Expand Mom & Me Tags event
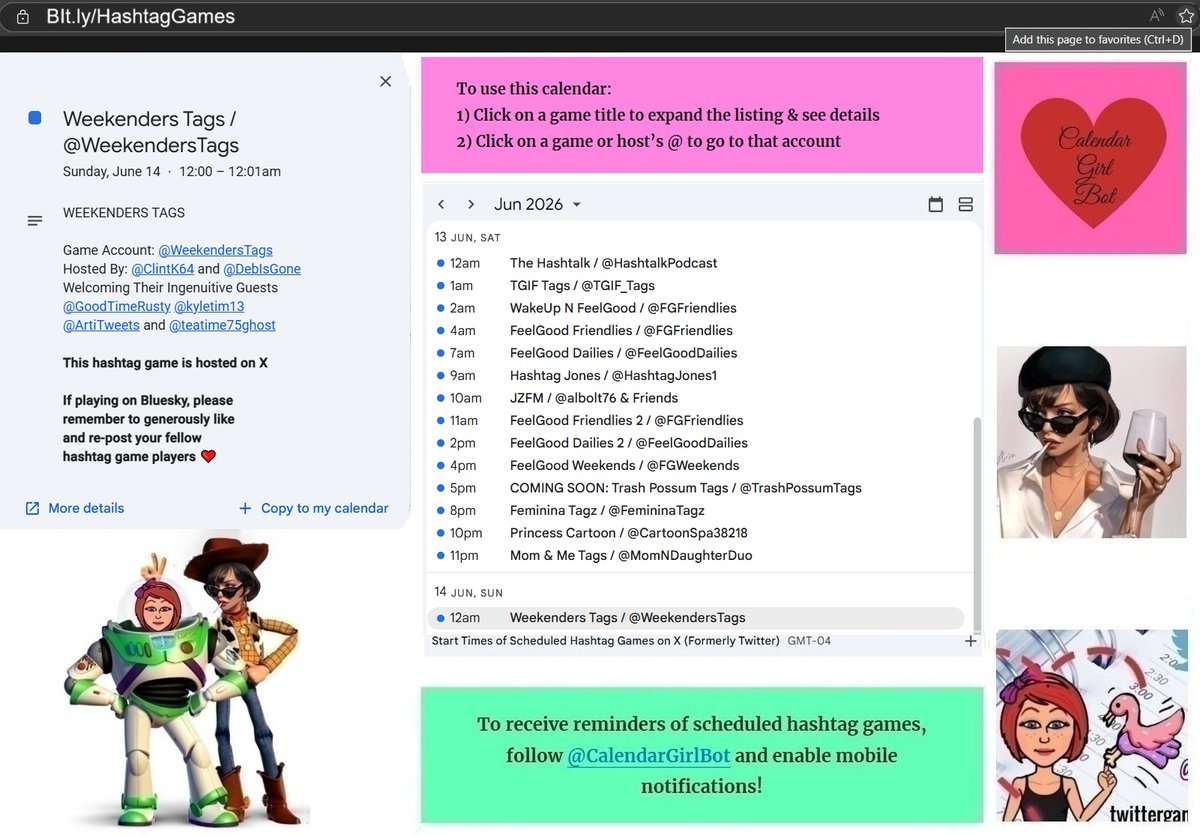 698,556
